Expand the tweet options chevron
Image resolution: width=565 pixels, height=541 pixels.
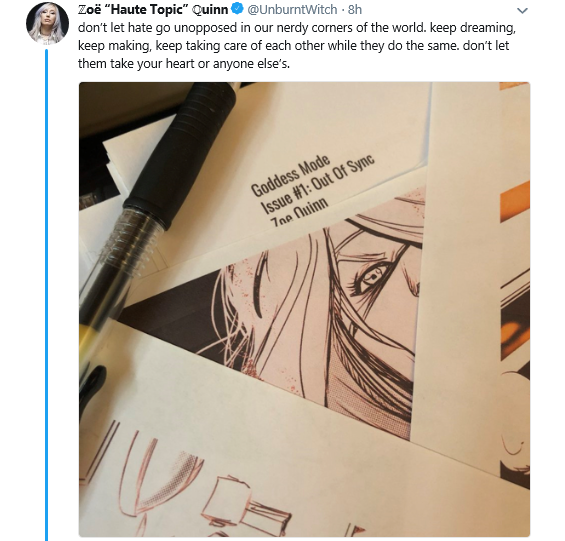[x=522, y=11]
